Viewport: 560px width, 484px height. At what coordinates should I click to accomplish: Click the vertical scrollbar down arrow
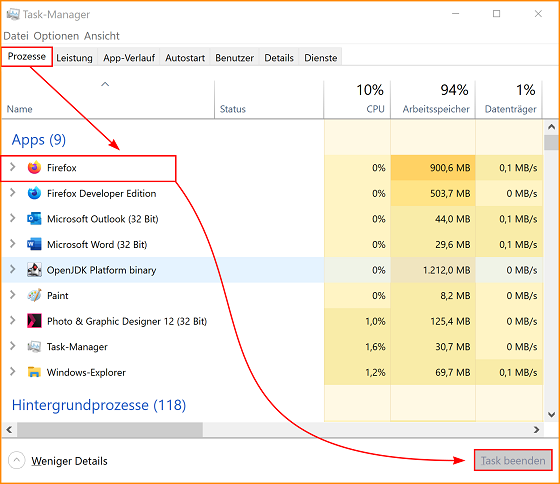click(x=551, y=415)
